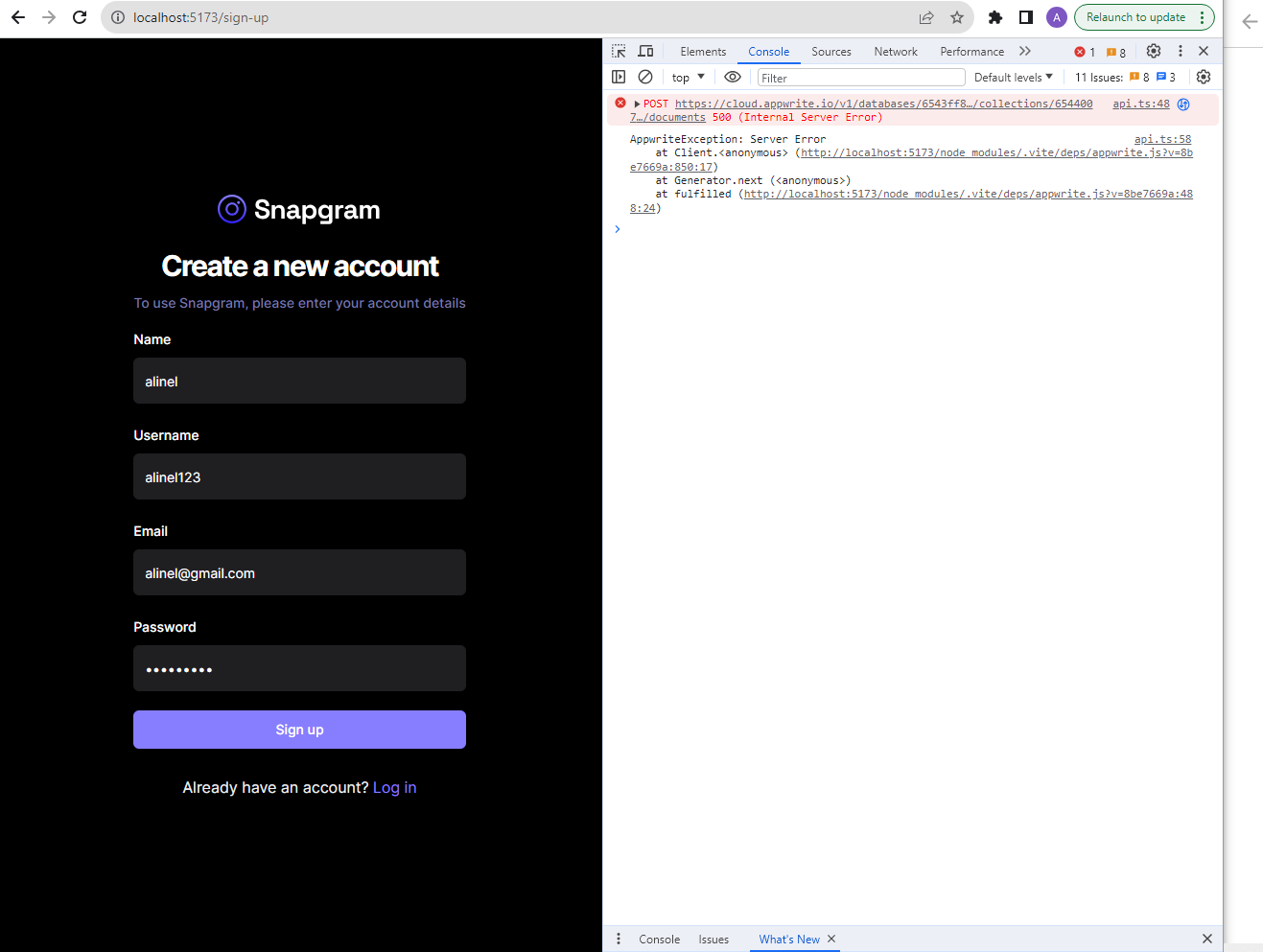The height and width of the screenshot is (952, 1263).
Task: Toggle the device toolbar
Action: pos(644,50)
